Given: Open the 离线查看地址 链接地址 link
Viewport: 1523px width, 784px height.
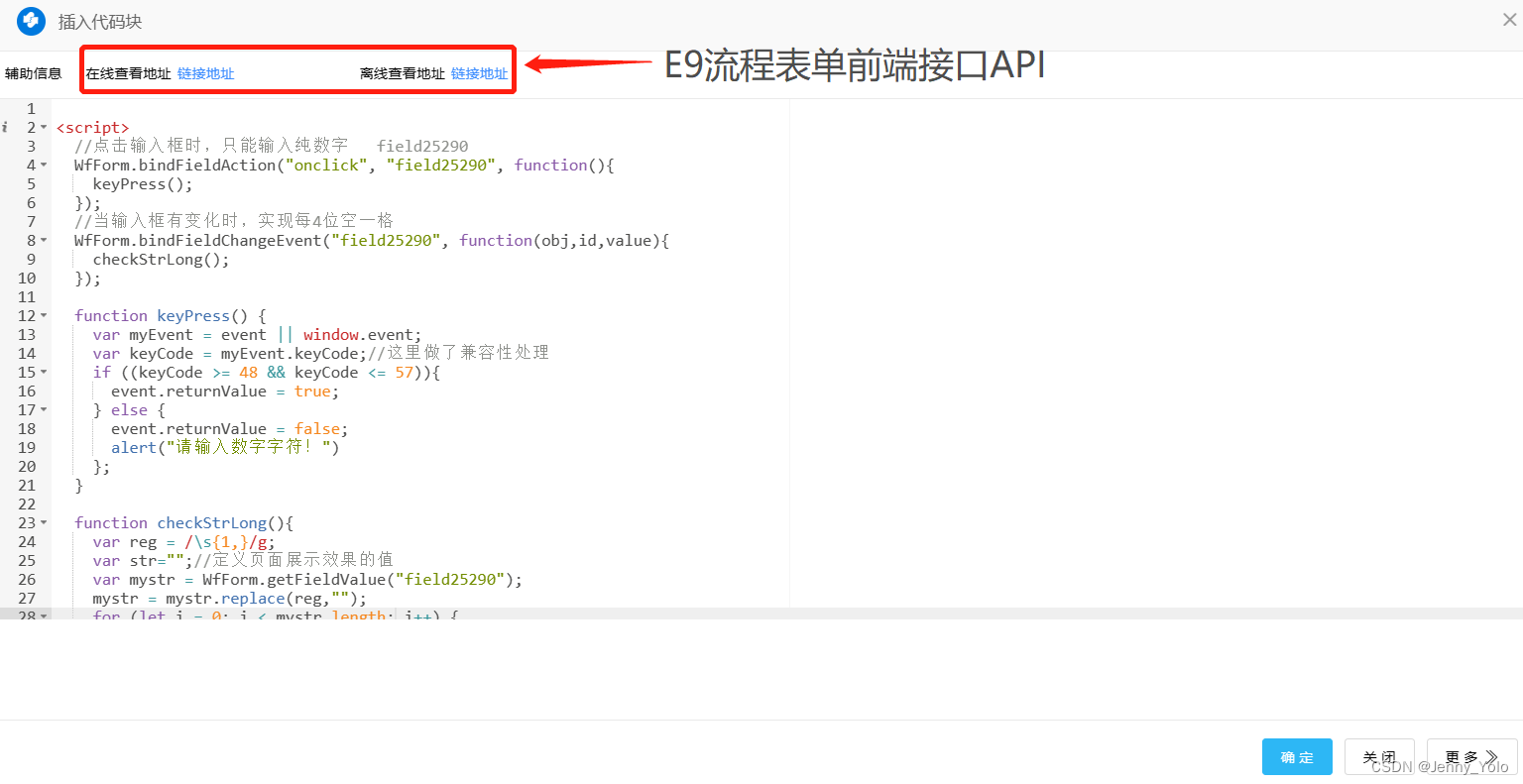Looking at the screenshot, I should click(x=480, y=71).
